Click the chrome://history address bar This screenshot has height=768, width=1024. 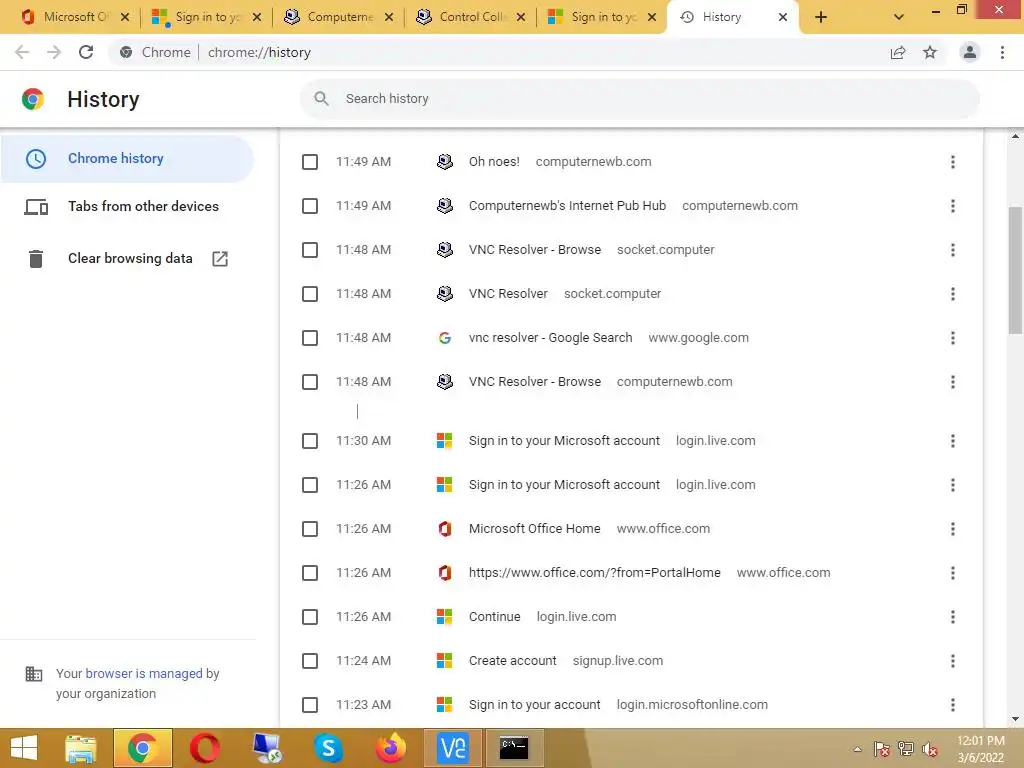pos(496,52)
